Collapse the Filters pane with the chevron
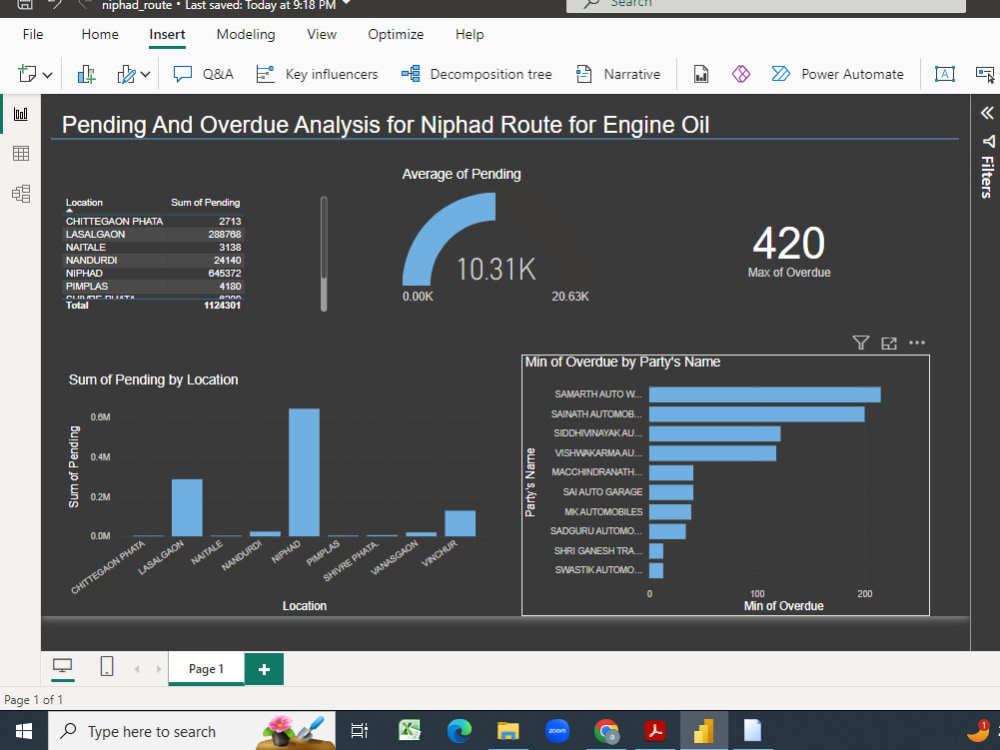The image size is (1000, 750). (986, 112)
